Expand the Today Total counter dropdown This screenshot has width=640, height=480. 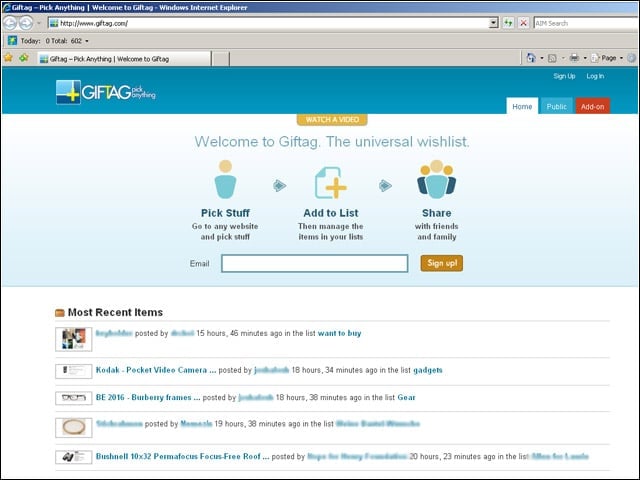point(87,41)
